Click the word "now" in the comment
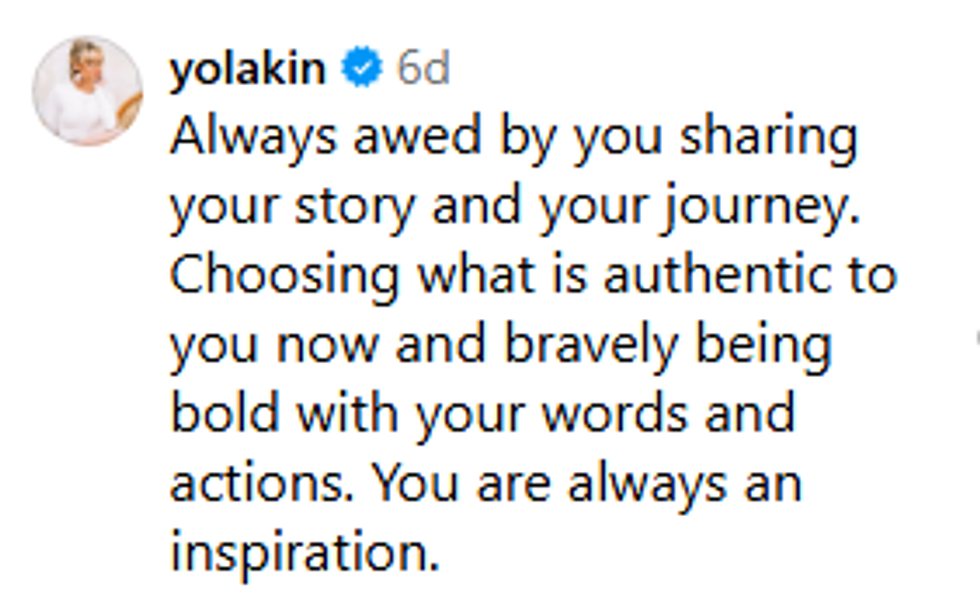Viewport: 980px width, 612px height. 328,346
